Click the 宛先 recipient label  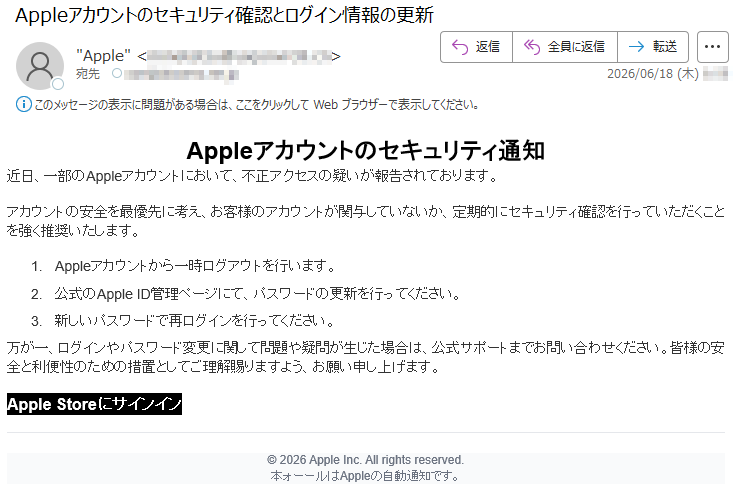[88, 74]
